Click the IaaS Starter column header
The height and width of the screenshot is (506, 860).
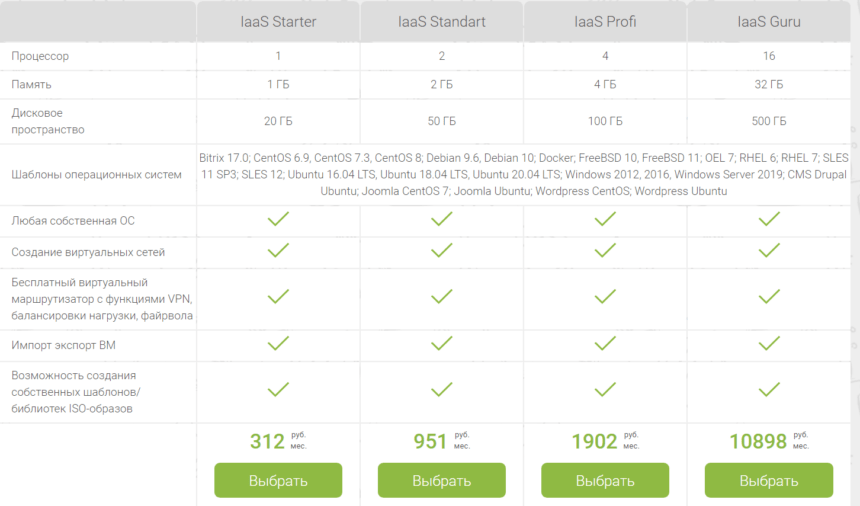[278, 21]
